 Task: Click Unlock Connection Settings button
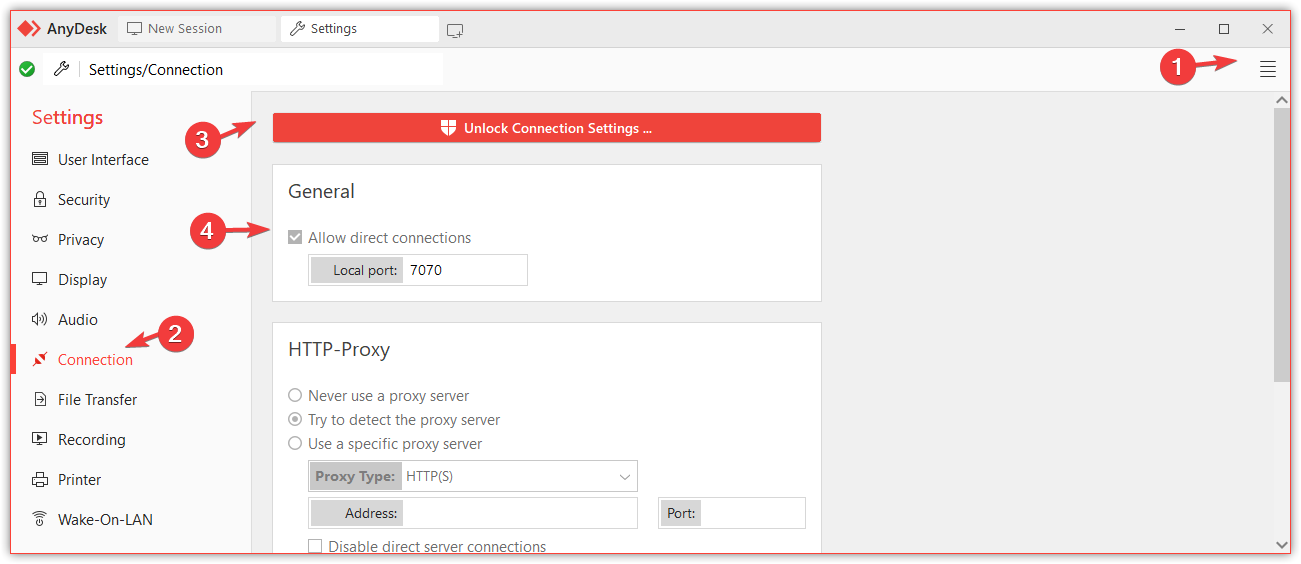click(547, 128)
